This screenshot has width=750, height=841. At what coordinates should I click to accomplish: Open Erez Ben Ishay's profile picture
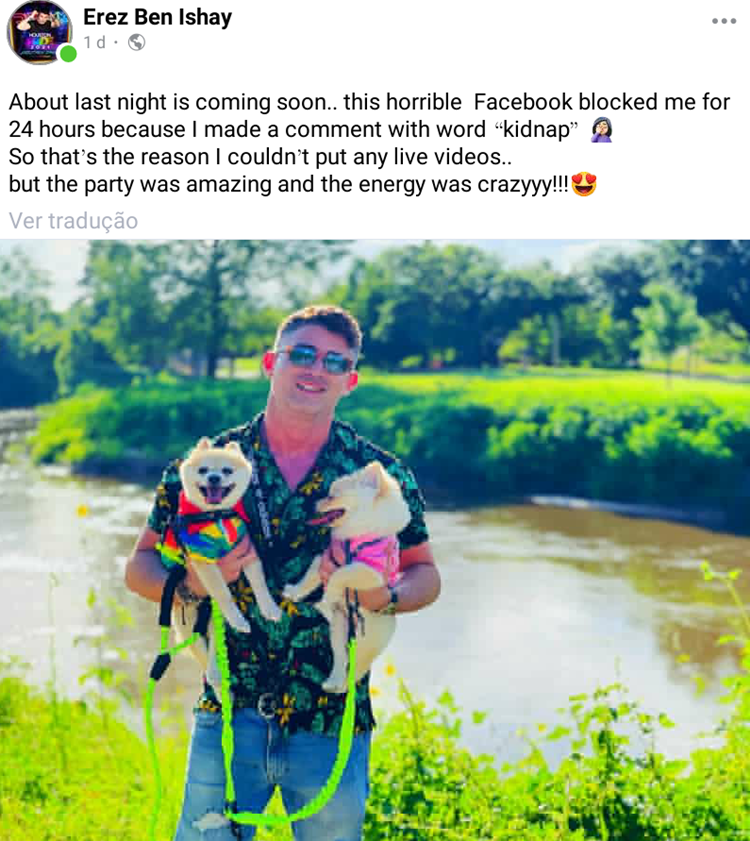(40, 32)
